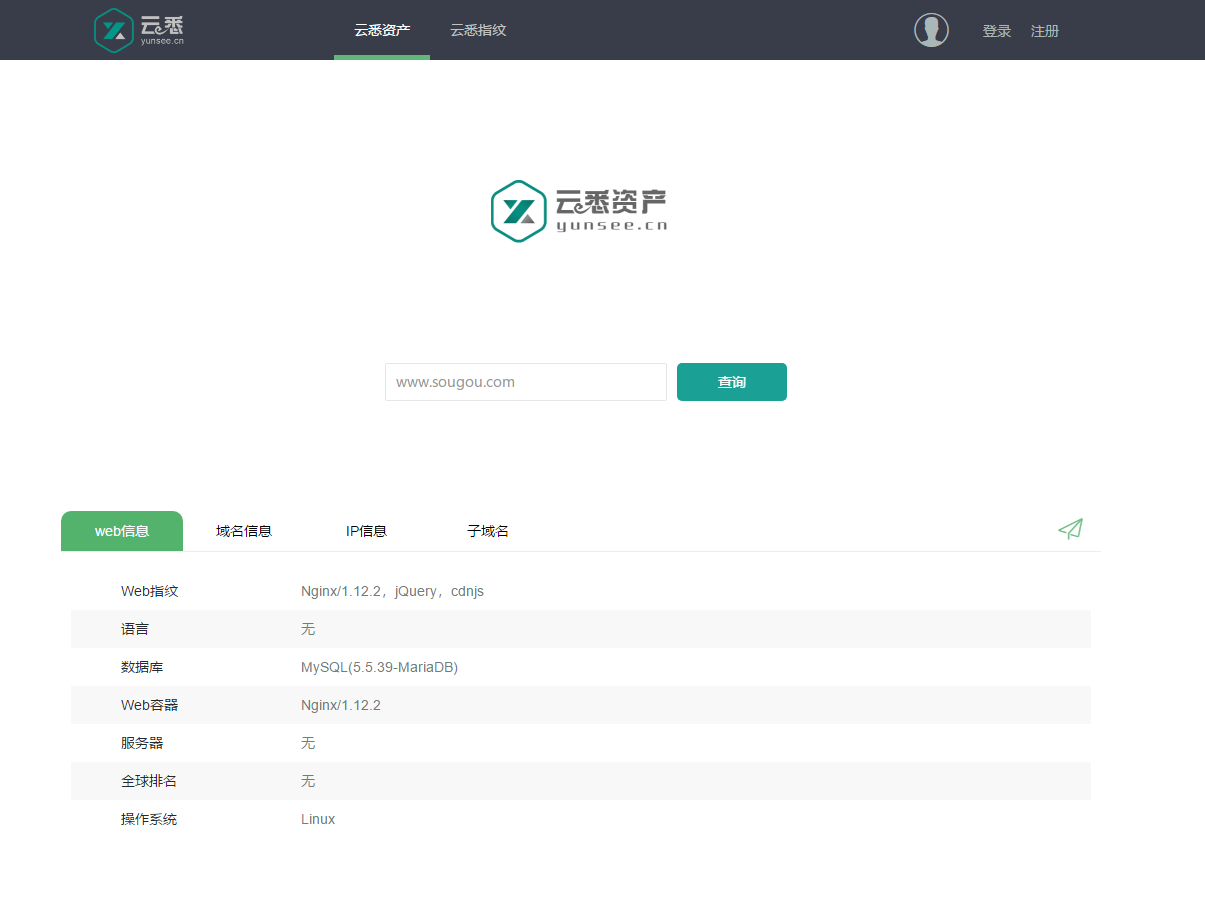Select the 服务器 row label
Viewport: 1205px width, 917px height.
point(142,743)
